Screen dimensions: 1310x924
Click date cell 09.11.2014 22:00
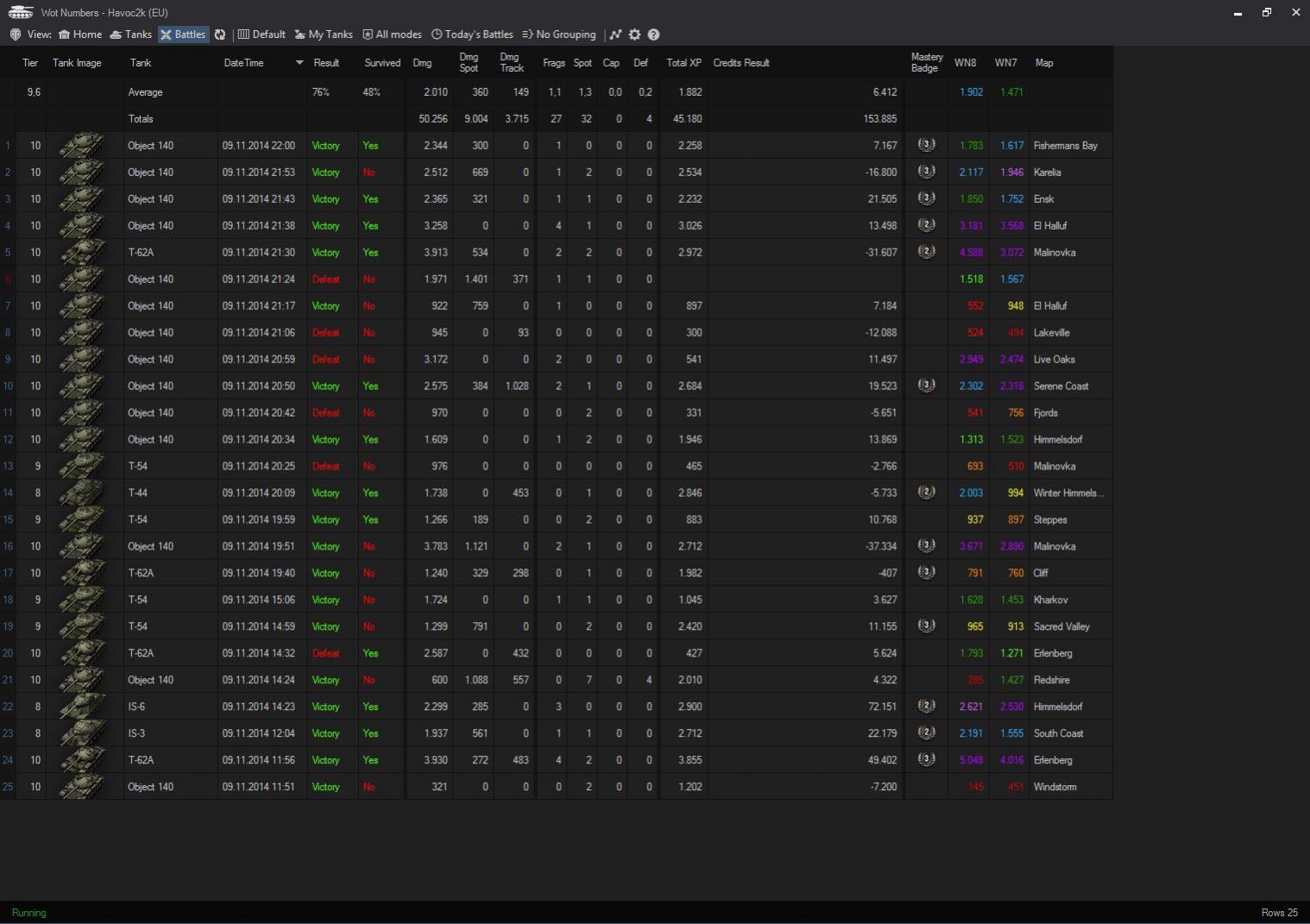[258, 145]
